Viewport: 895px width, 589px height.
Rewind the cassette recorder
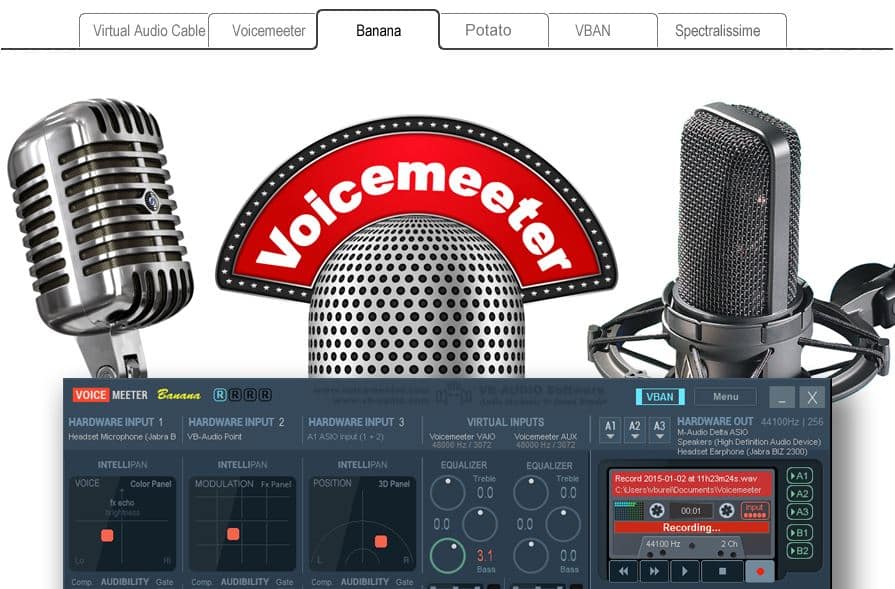pos(623,571)
